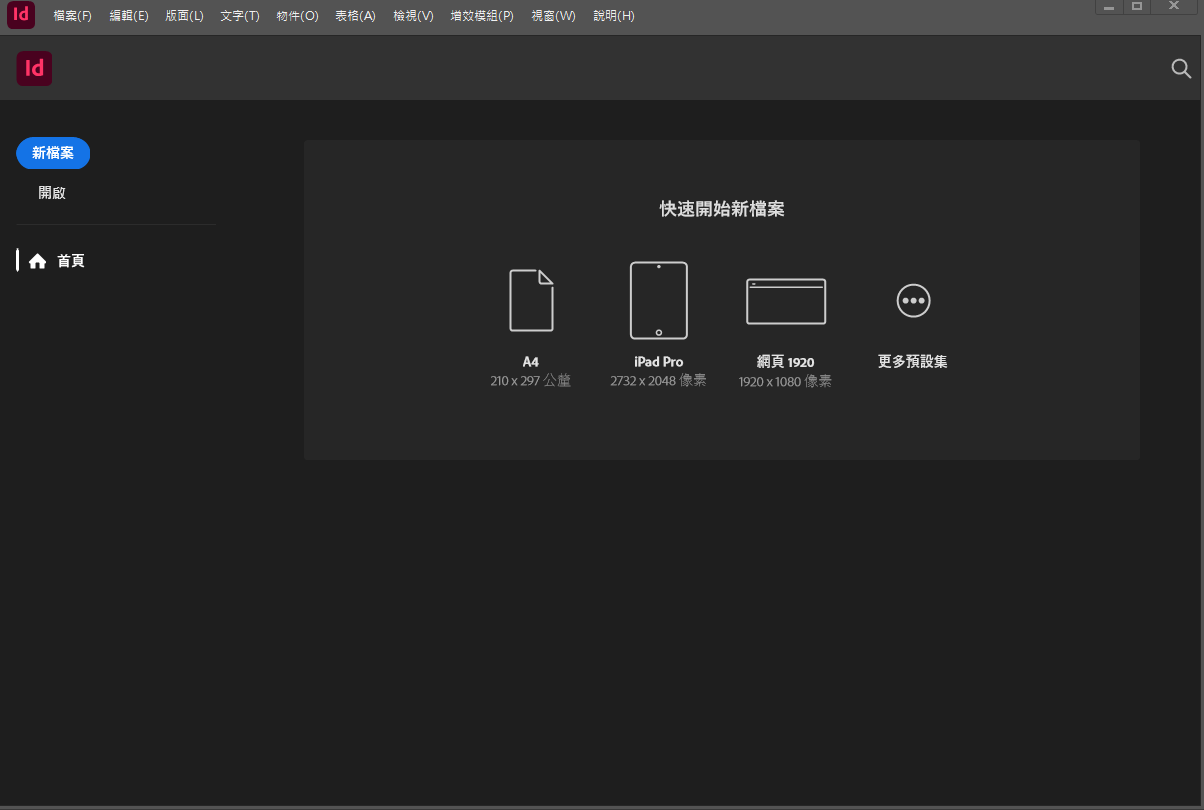Open the 檔案(F) menu
Image resolution: width=1204 pixels, height=810 pixels.
click(72, 16)
